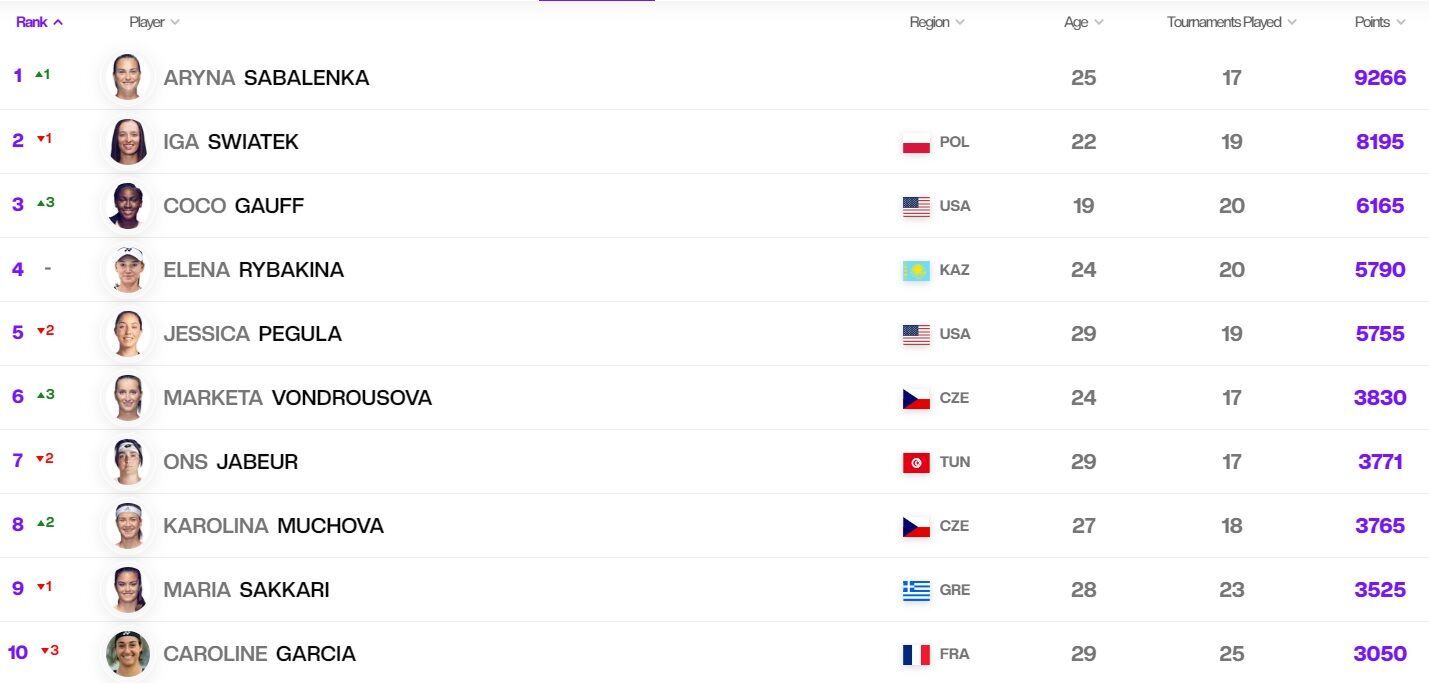Click Iga Swiatek's player headshot
This screenshot has height=683, width=1429.
pyautogui.click(x=128, y=141)
